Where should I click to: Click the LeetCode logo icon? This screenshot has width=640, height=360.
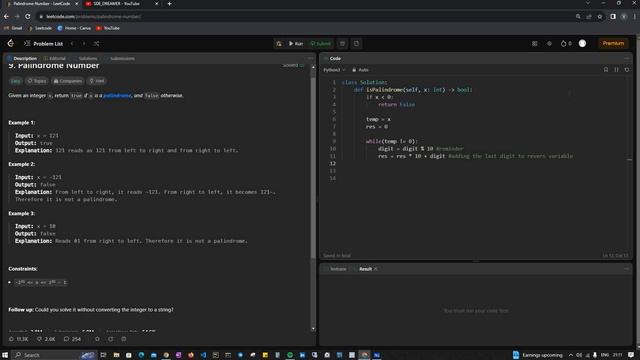click(x=11, y=43)
